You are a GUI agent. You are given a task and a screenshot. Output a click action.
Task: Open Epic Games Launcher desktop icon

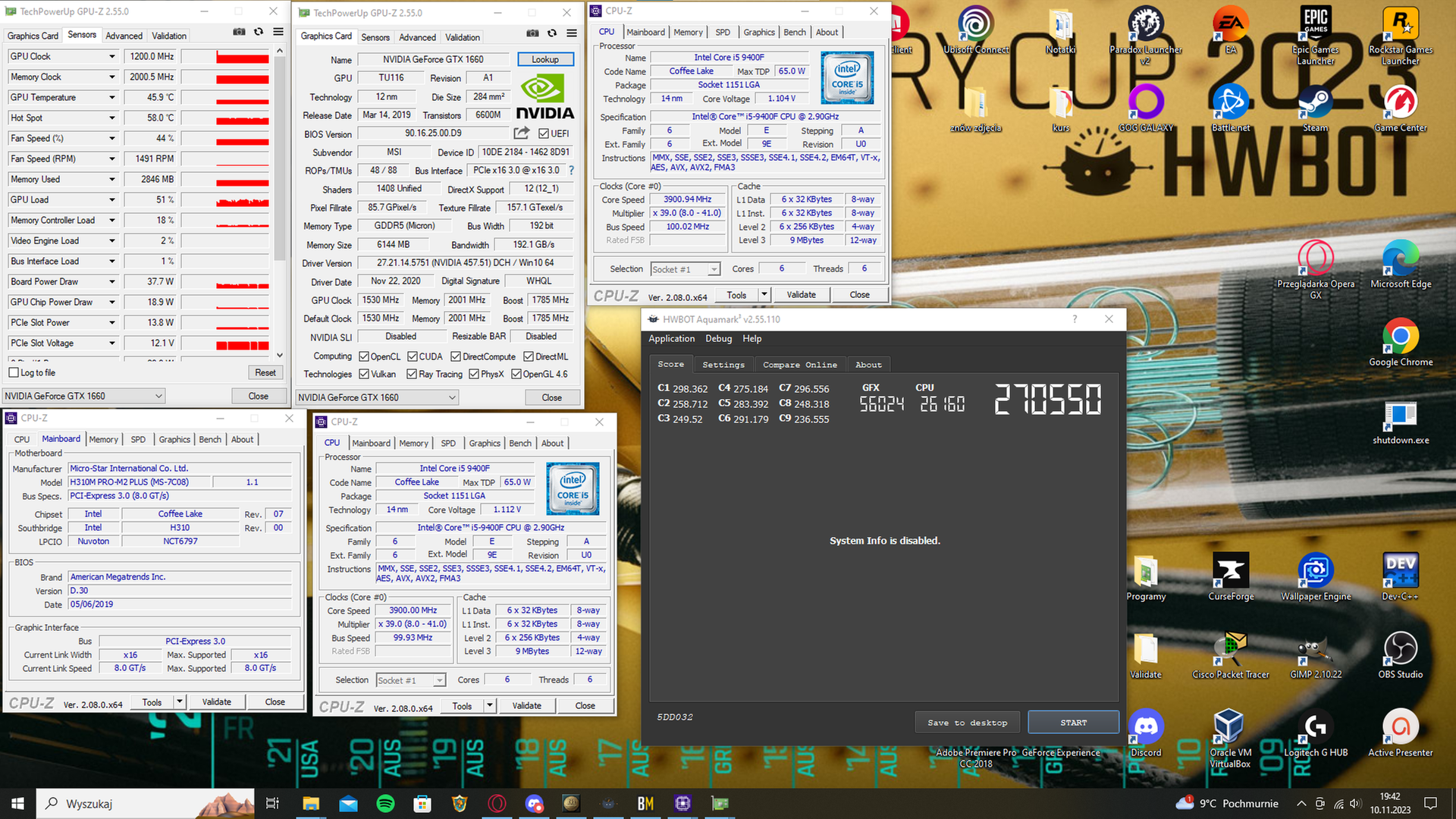[x=1316, y=35]
